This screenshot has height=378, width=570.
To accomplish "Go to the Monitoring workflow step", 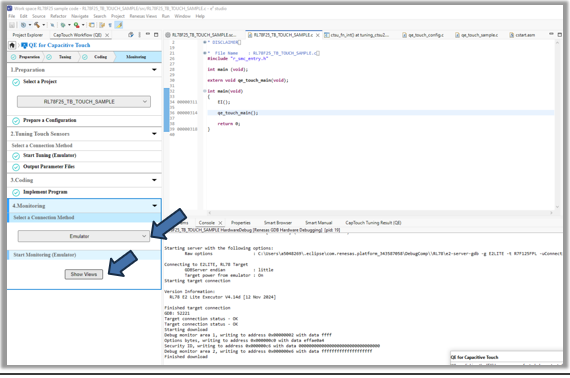I will click(x=137, y=57).
